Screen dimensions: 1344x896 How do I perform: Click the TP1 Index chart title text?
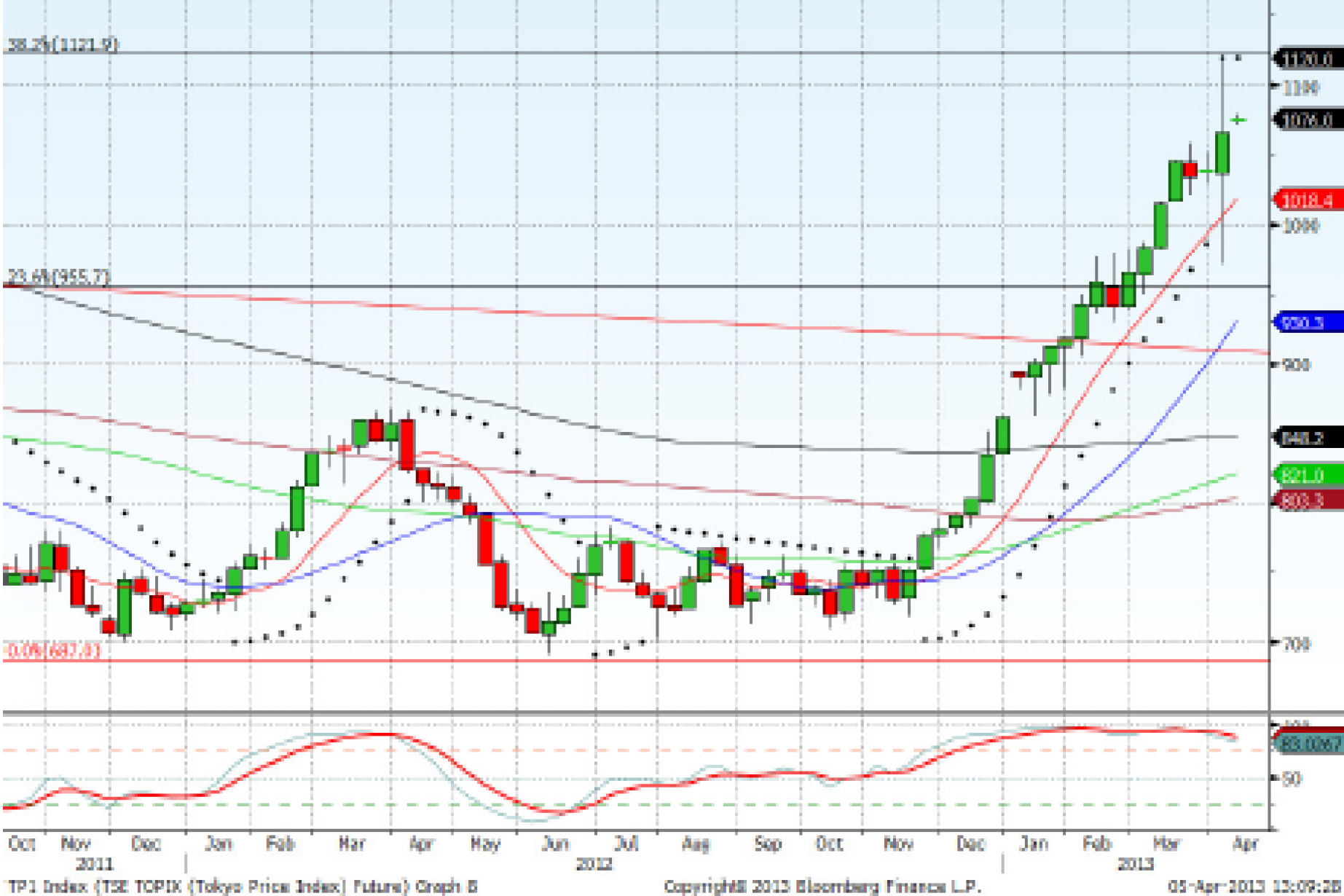tap(242, 887)
